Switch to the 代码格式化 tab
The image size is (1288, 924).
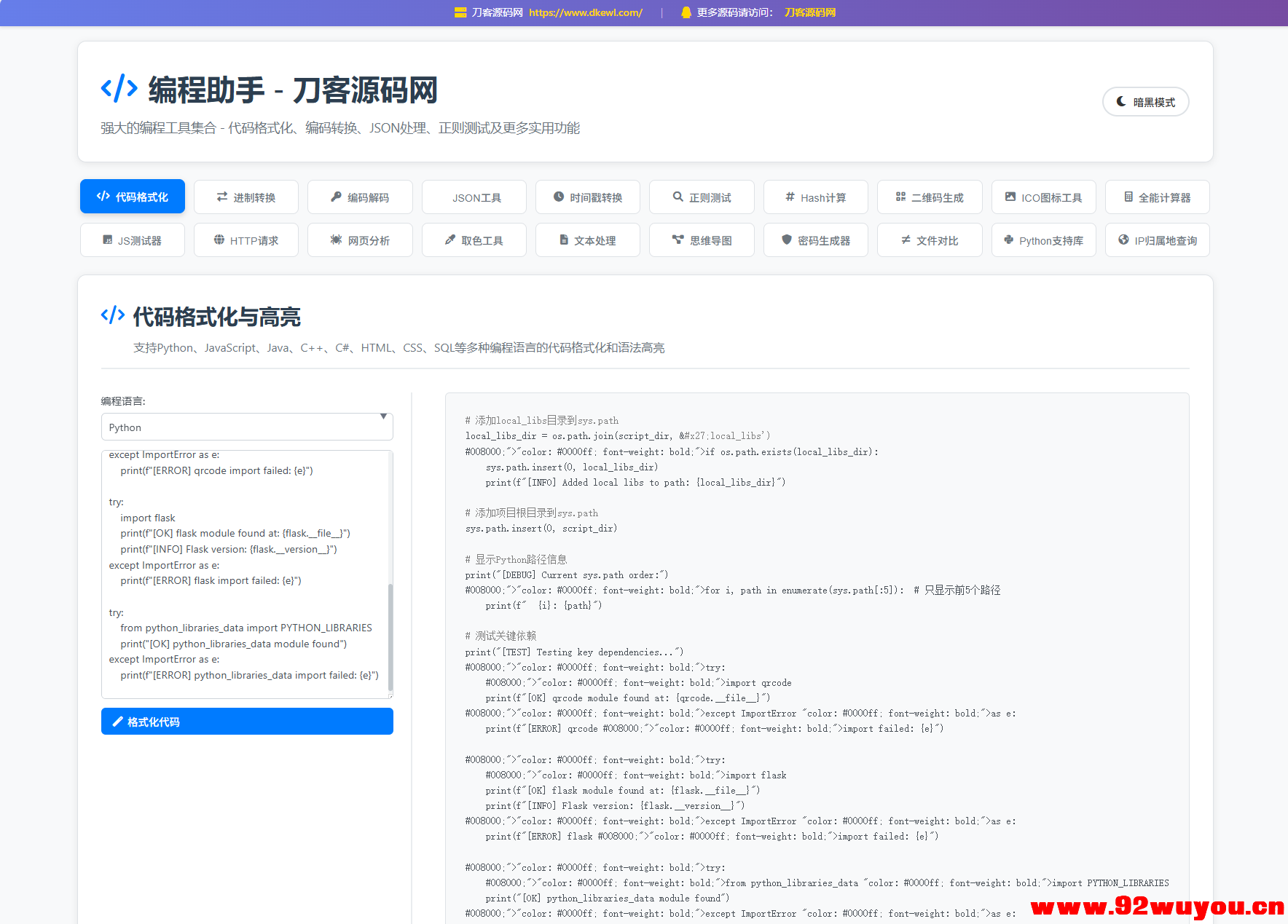tap(132, 196)
